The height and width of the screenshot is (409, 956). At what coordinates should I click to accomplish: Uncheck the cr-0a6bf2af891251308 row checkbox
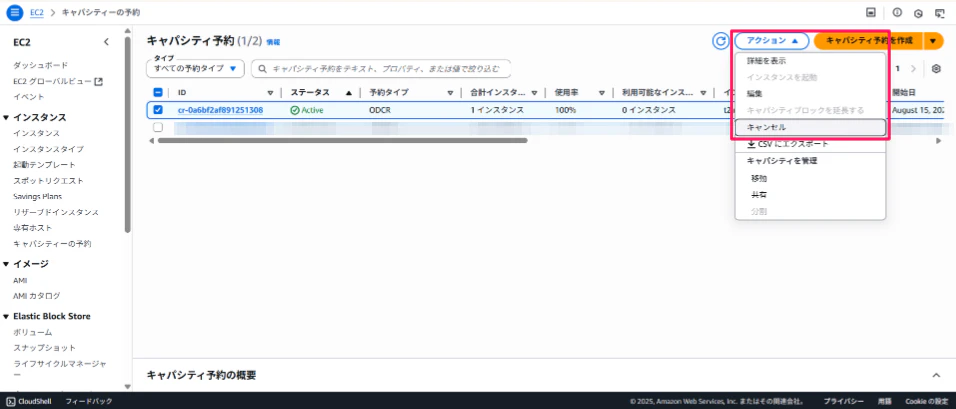[158, 110]
